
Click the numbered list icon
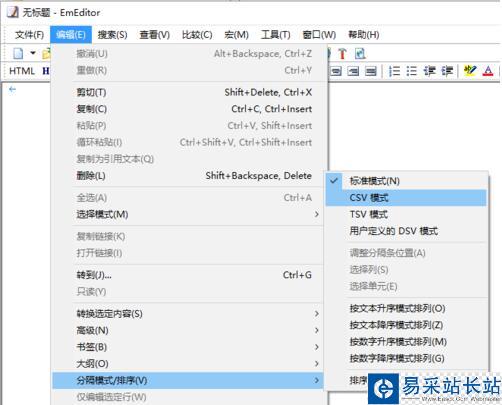click(394, 71)
